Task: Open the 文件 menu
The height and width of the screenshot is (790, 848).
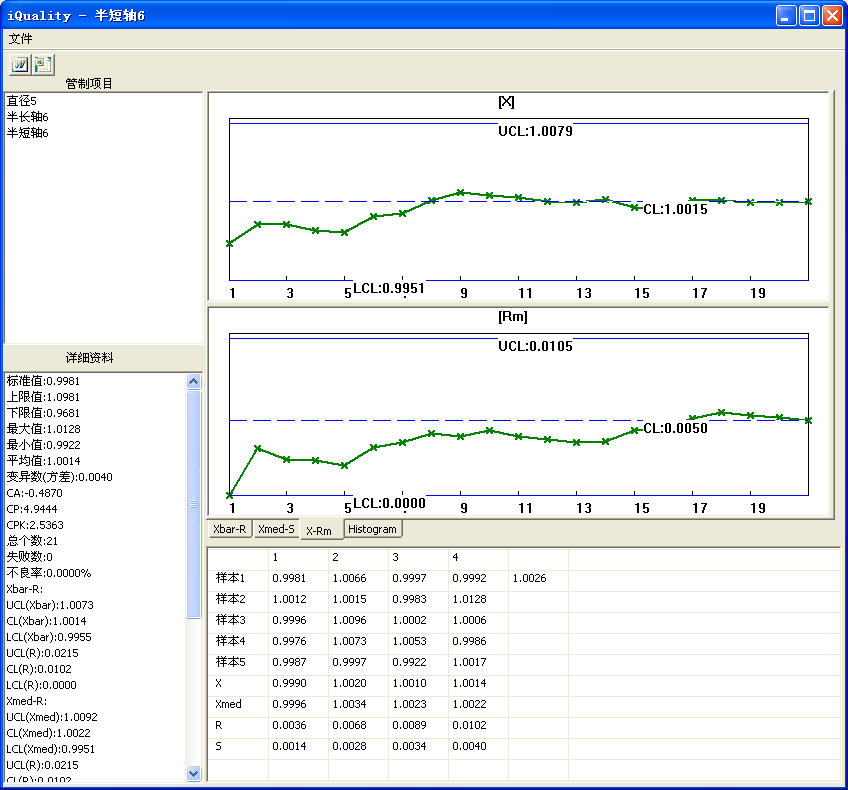Action: pyautogui.click(x=21, y=39)
